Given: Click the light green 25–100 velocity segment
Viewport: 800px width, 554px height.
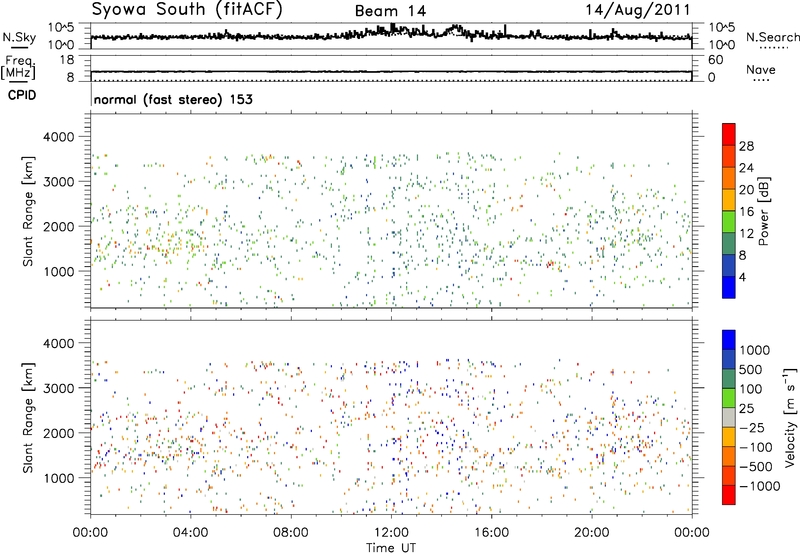Looking at the screenshot, I should (729, 398).
